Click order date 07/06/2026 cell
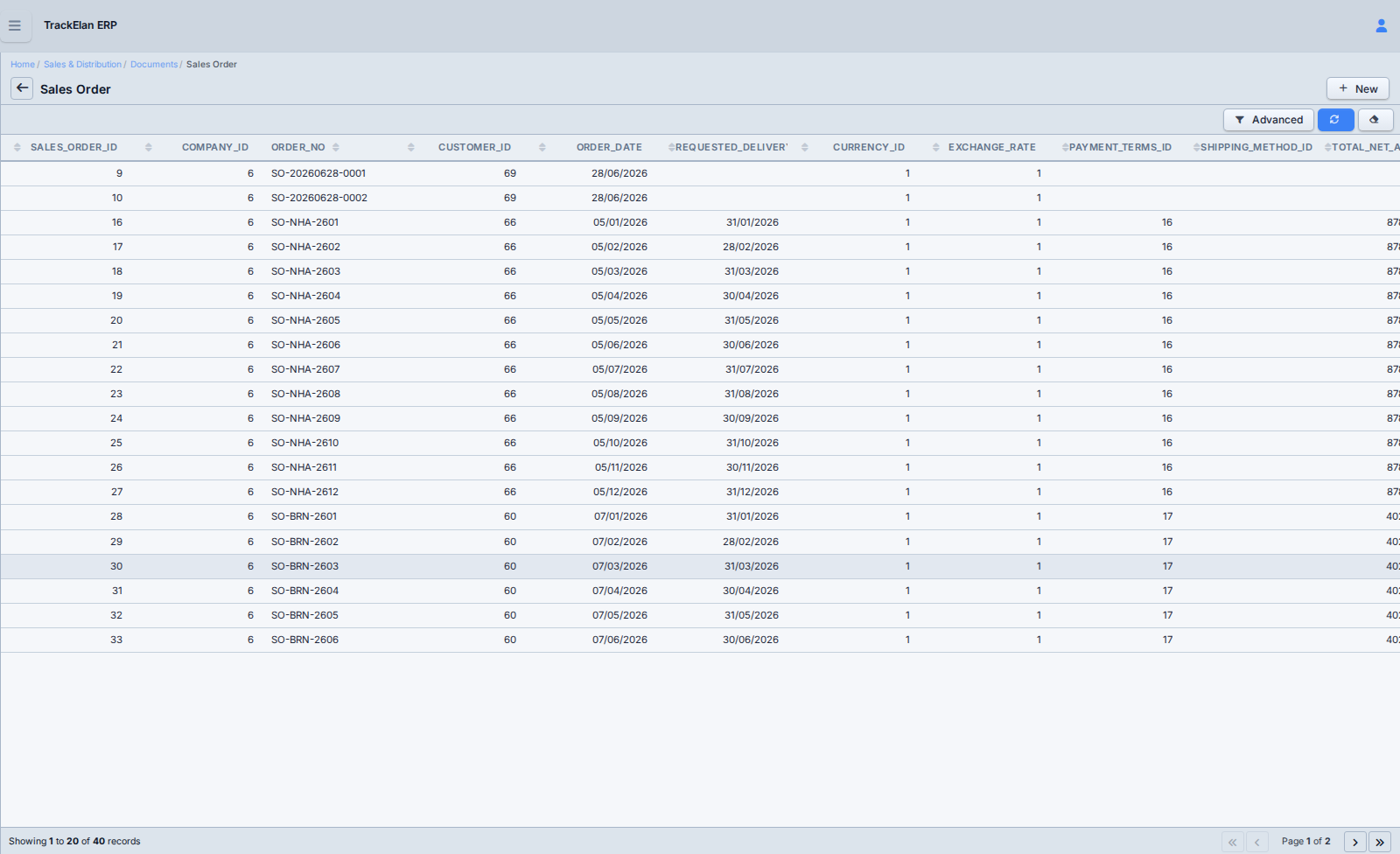 click(x=619, y=640)
